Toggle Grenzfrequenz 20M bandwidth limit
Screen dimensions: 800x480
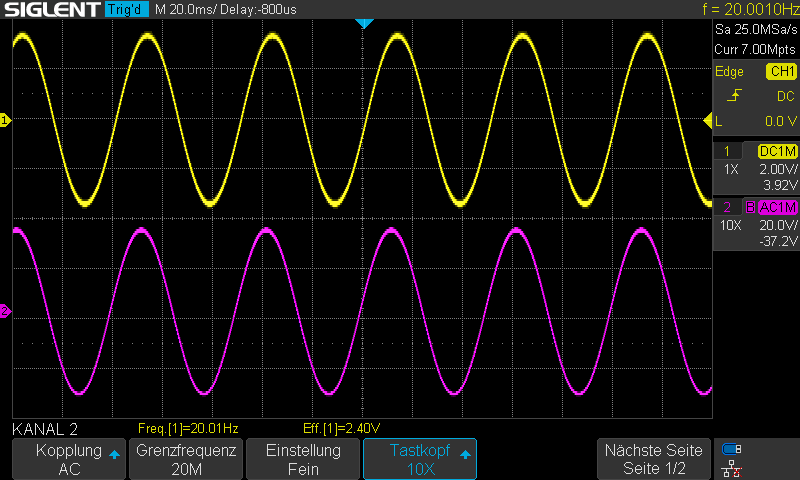pyautogui.click(x=185, y=460)
